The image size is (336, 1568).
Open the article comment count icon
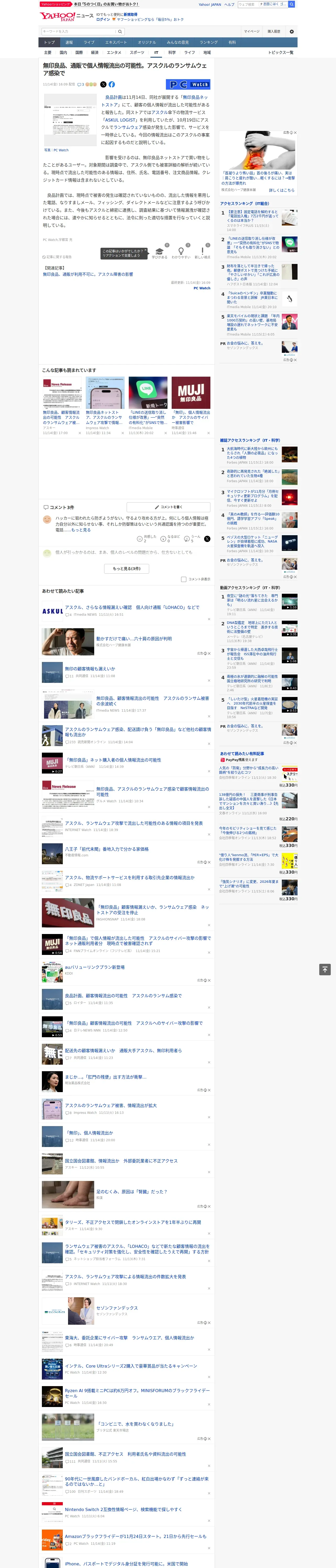(81, 85)
